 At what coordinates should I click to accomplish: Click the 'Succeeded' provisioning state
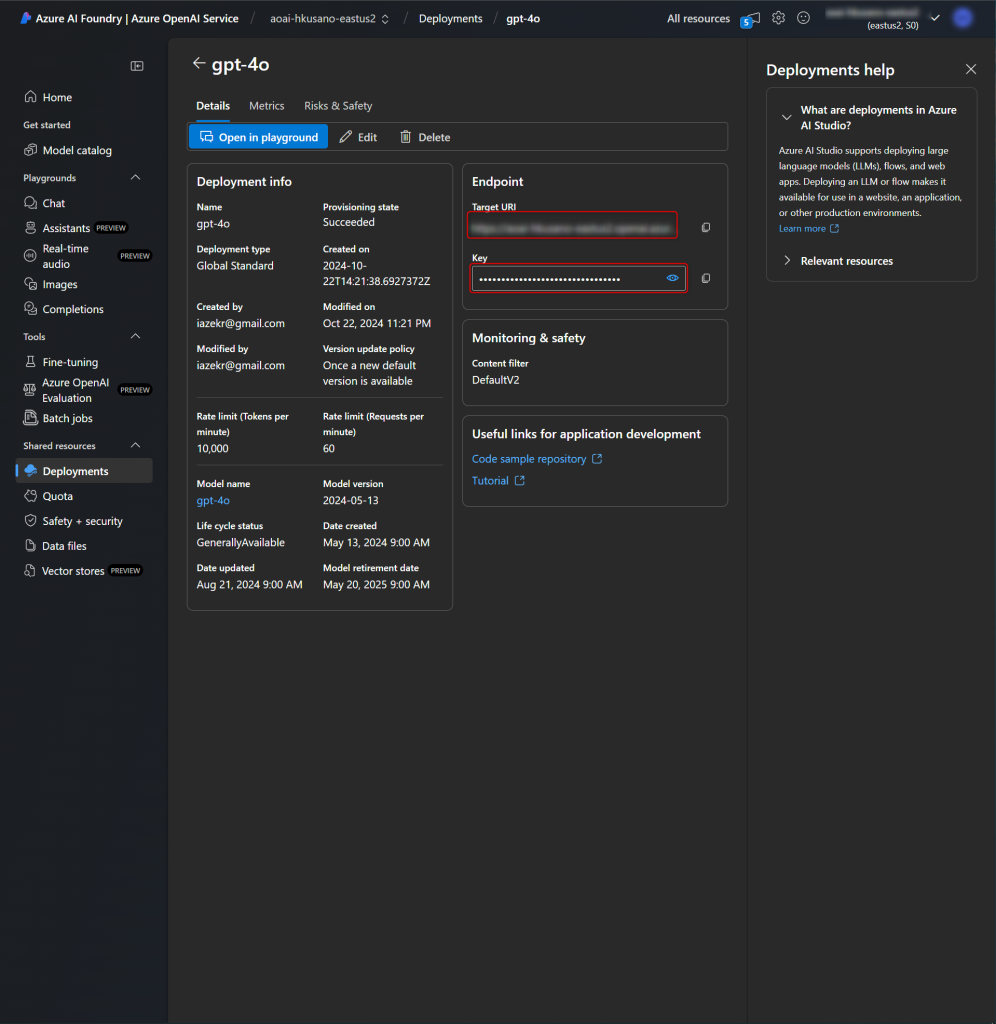click(x=349, y=222)
